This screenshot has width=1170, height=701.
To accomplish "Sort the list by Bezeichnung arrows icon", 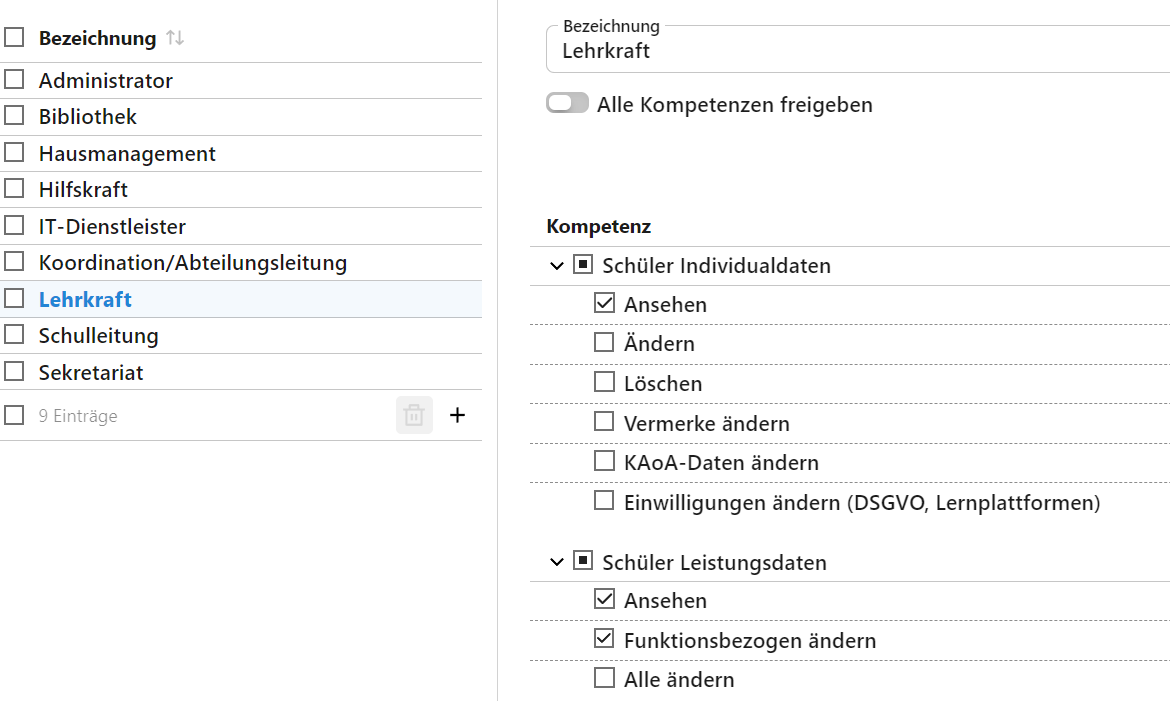I will [x=175, y=37].
